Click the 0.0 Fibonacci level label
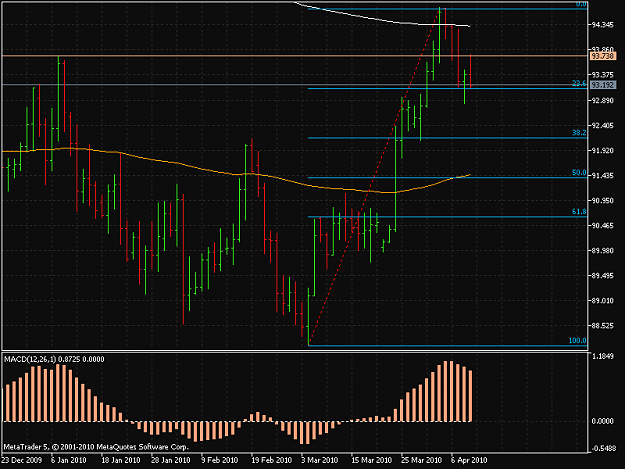This screenshot has height=469, width=625. click(x=581, y=4)
